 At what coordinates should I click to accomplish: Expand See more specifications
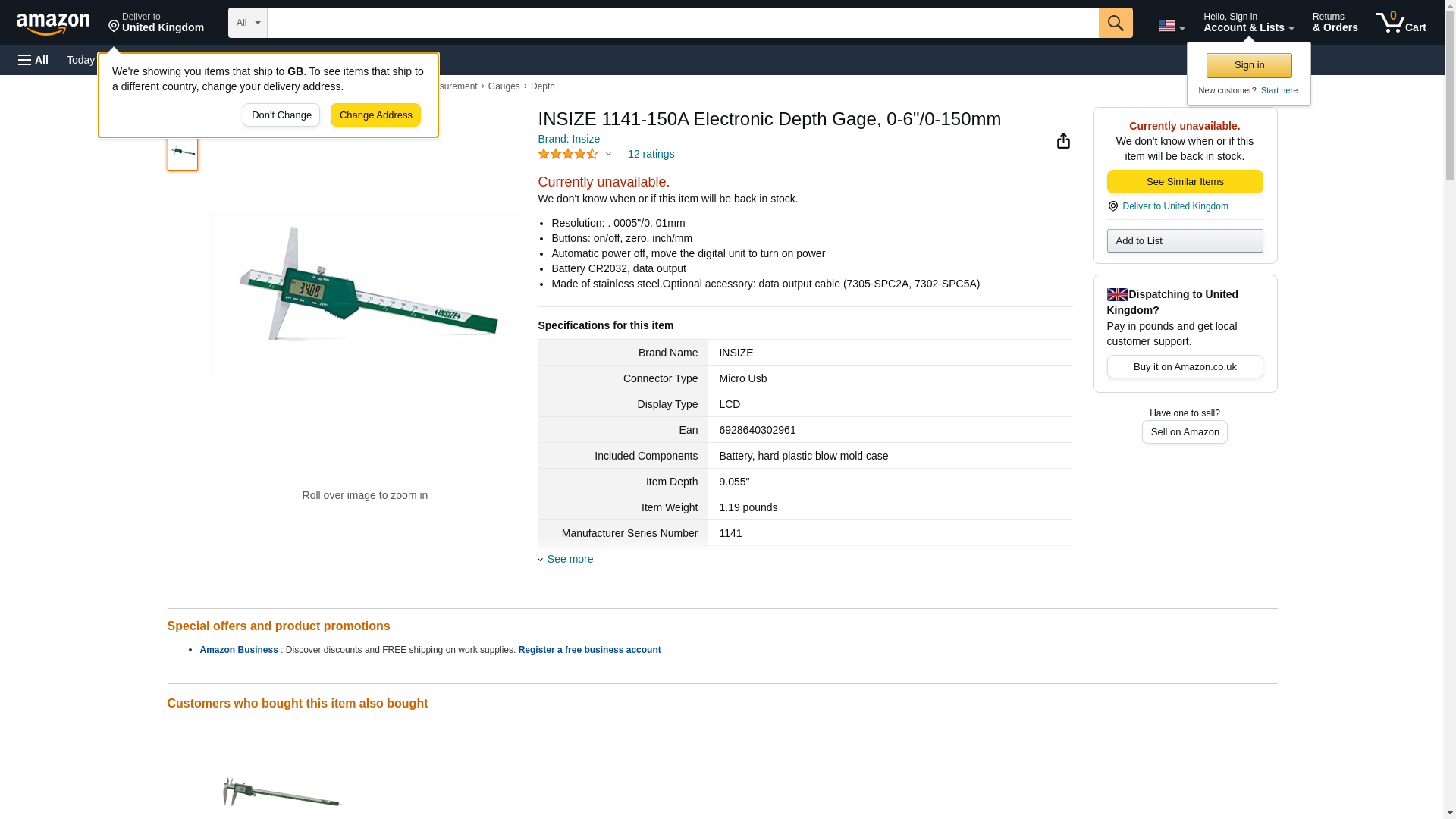570,559
